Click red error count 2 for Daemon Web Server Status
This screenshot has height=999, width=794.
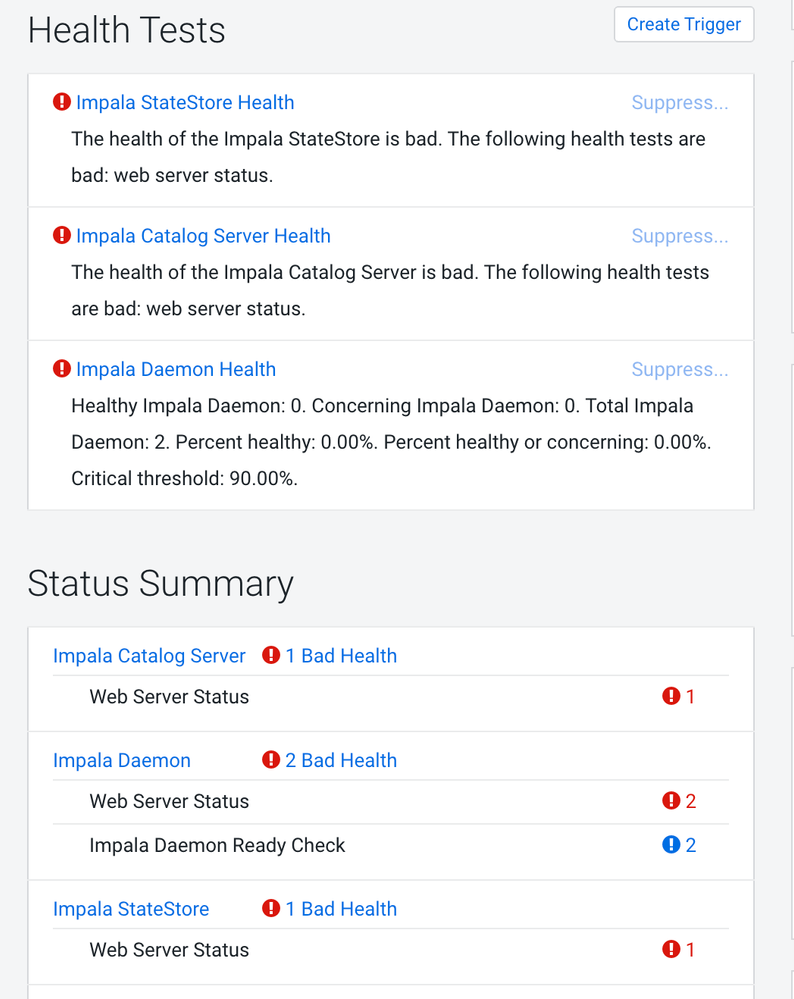pos(679,801)
